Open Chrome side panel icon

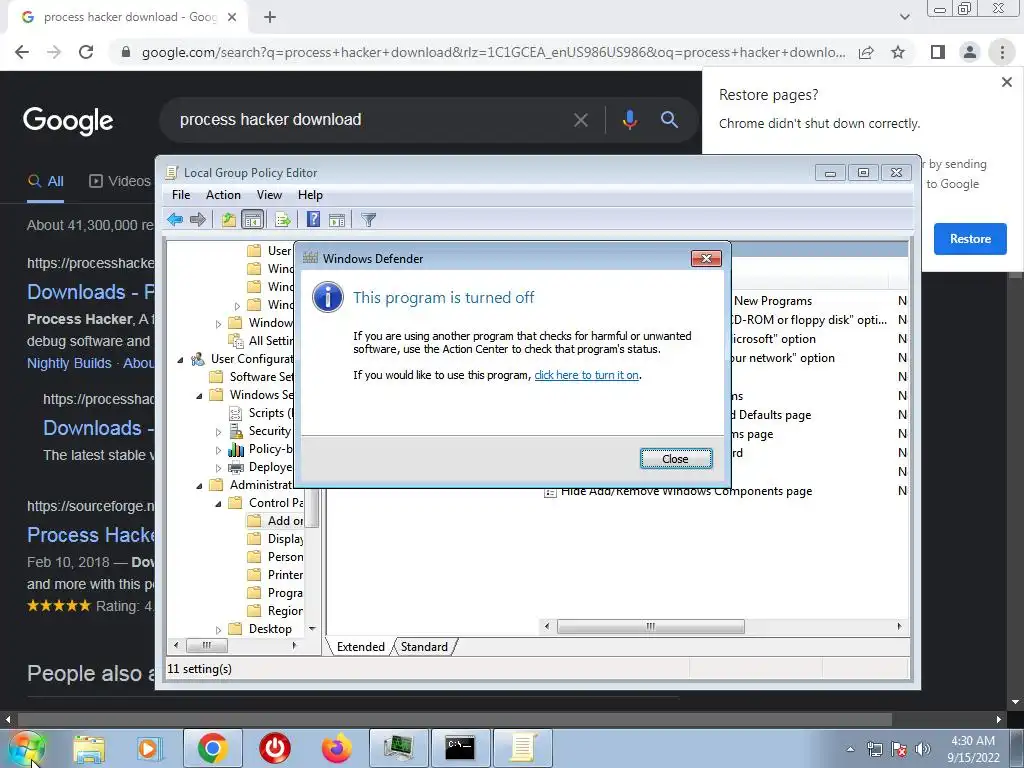pos(938,52)
